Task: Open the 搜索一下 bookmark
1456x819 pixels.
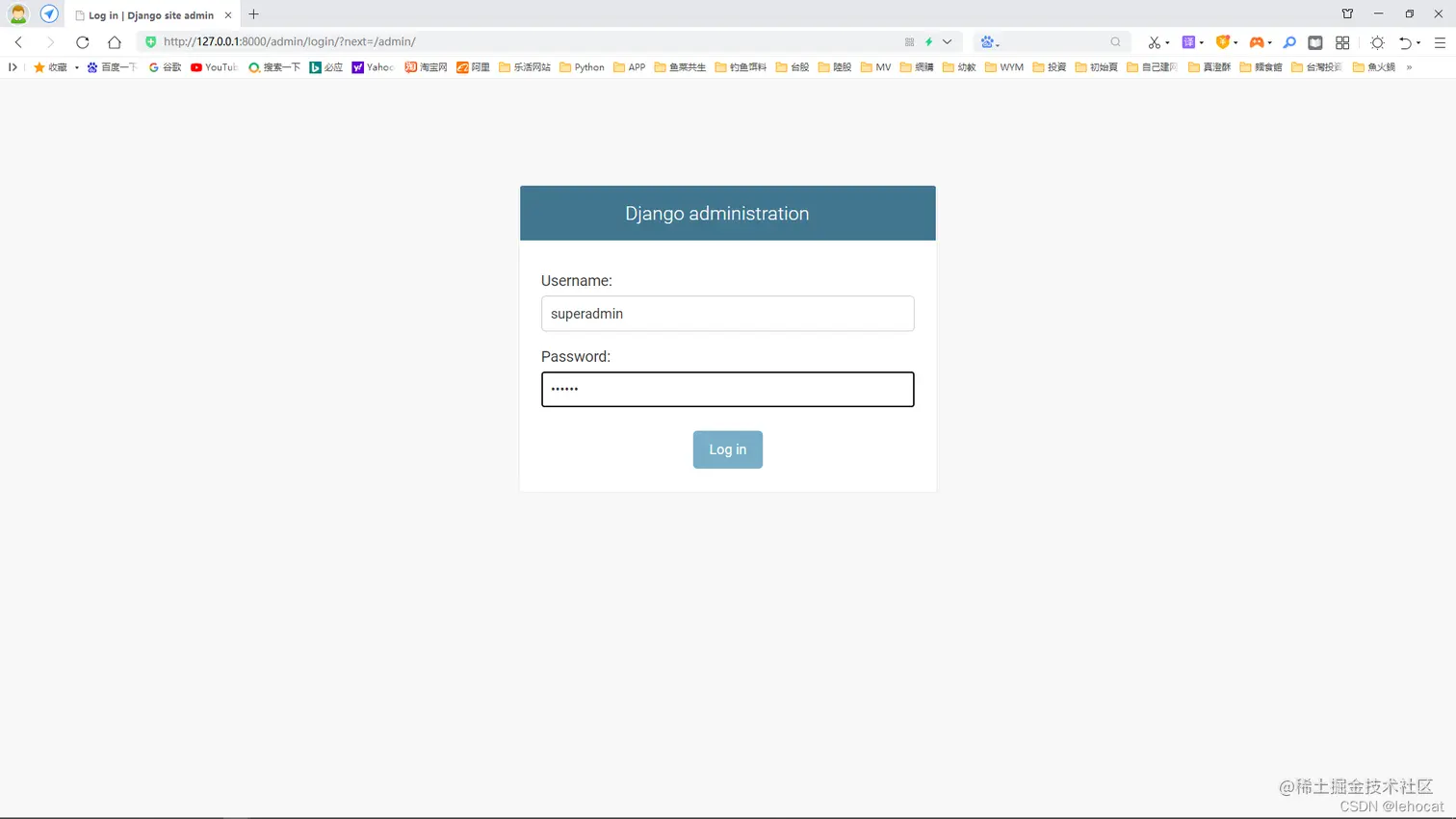Action: [x=274, y=67]
